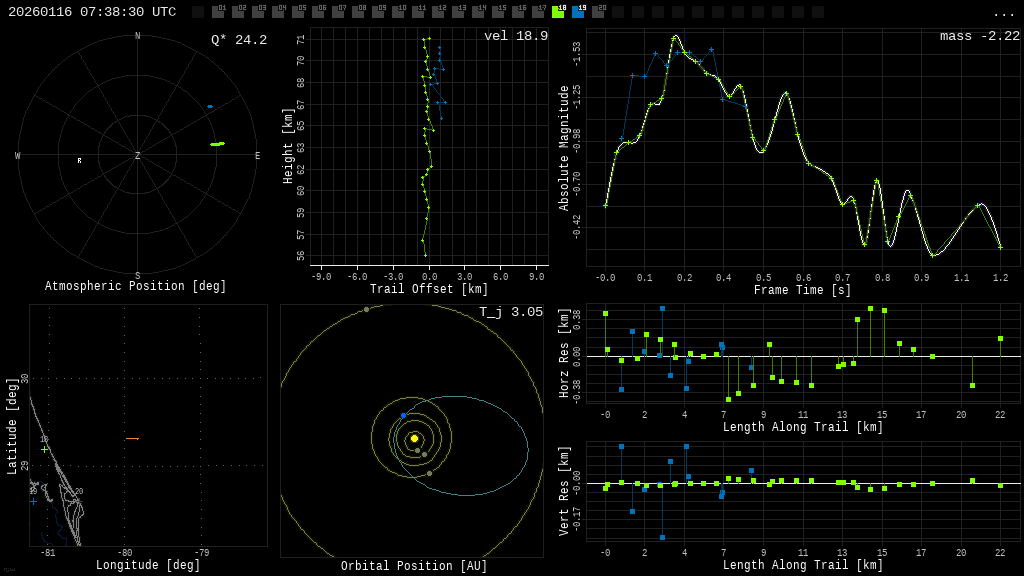
Task: Open the three-dot overflow menu
Action: [1003, 13]
